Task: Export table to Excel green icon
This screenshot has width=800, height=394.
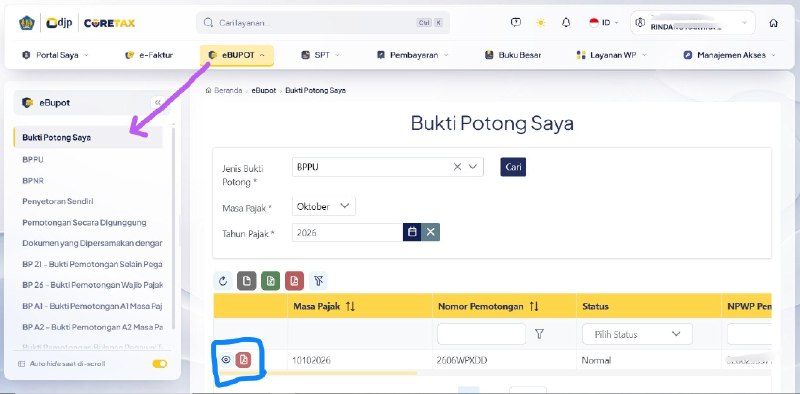Action: (x=270, y=281)
